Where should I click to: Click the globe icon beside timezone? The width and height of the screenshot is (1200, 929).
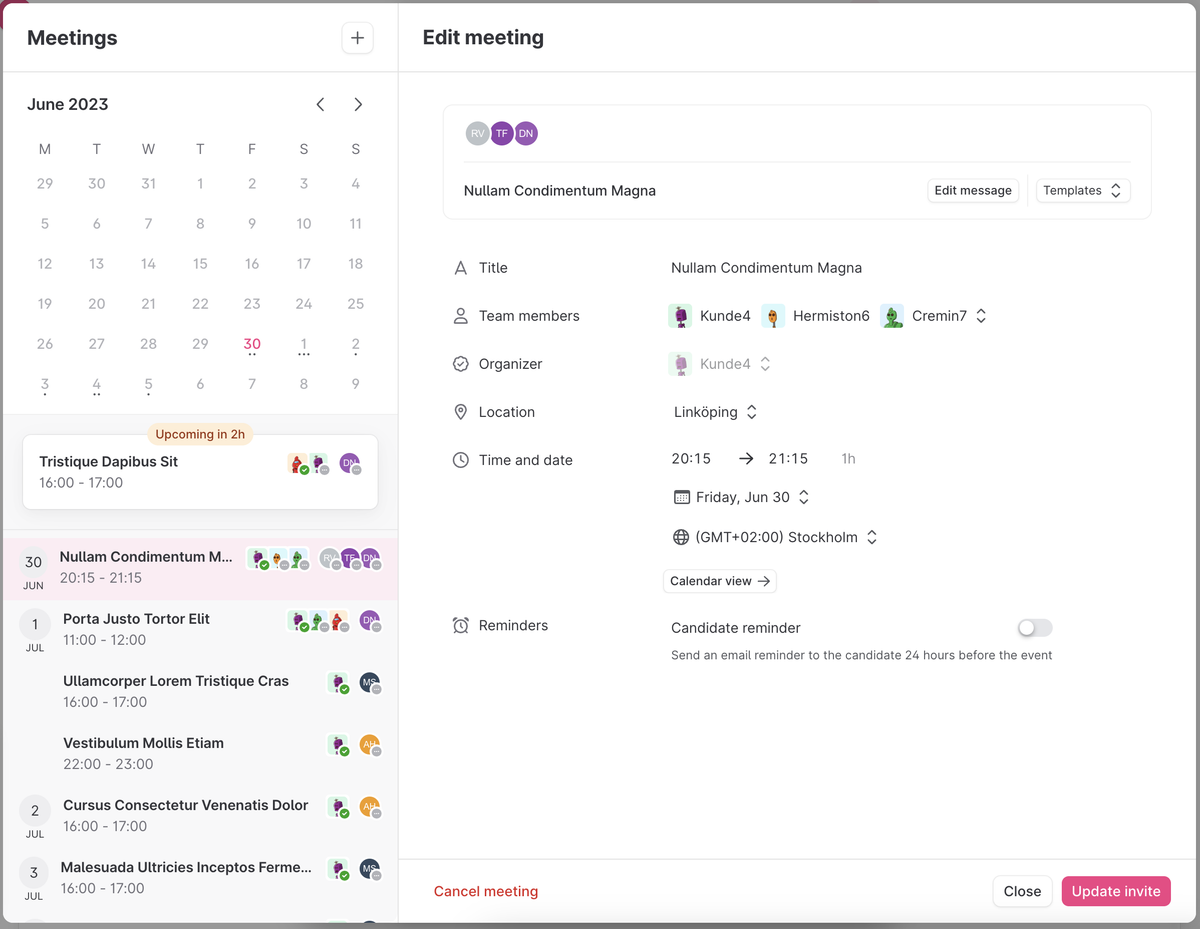pyautogui.click(x=681, y=537)
